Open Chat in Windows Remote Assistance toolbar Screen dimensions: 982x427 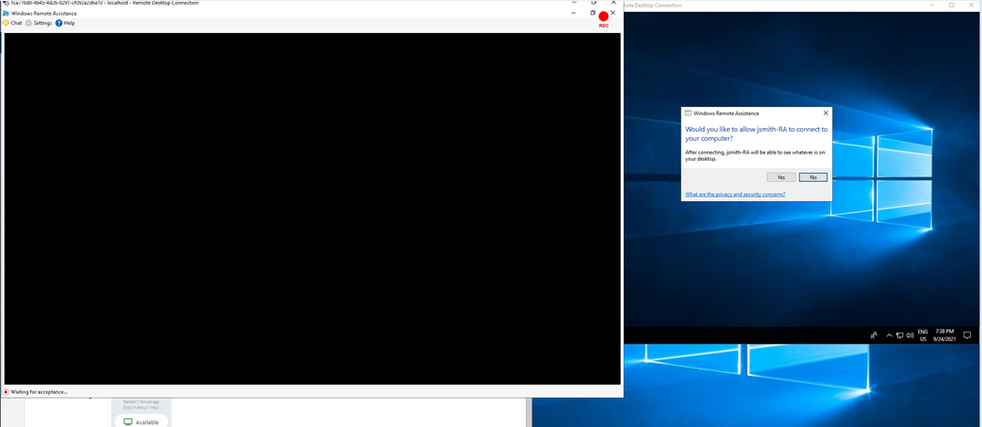click(x=13, y=23)
